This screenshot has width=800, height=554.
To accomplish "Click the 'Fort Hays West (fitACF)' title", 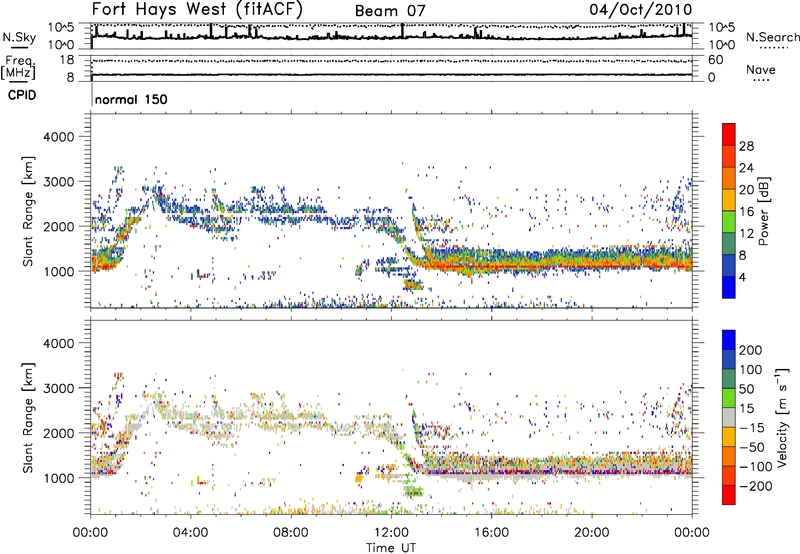I will click(x=197, y=10).
